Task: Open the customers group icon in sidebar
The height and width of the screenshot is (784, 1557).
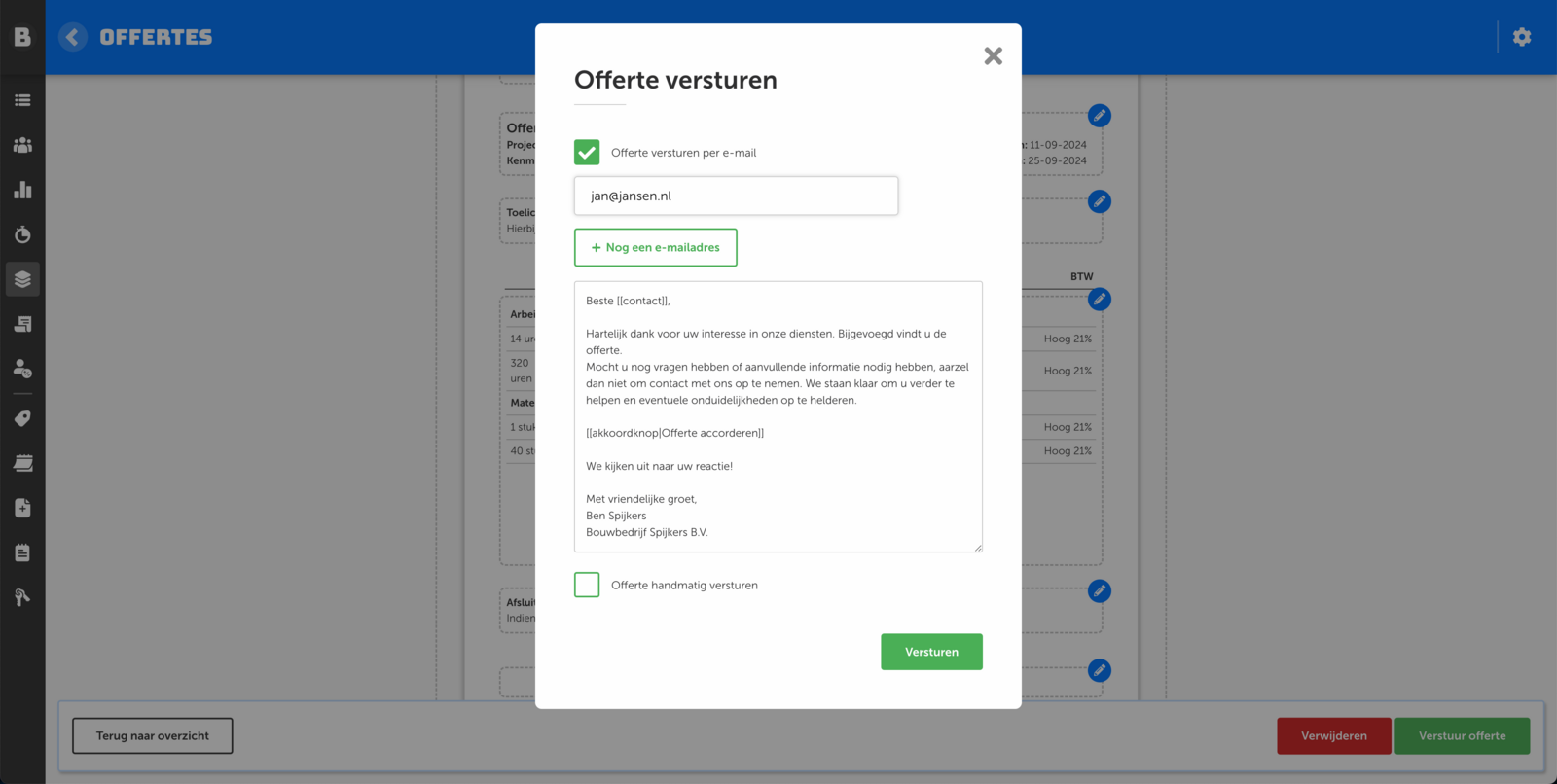Action: click(22, 145)
